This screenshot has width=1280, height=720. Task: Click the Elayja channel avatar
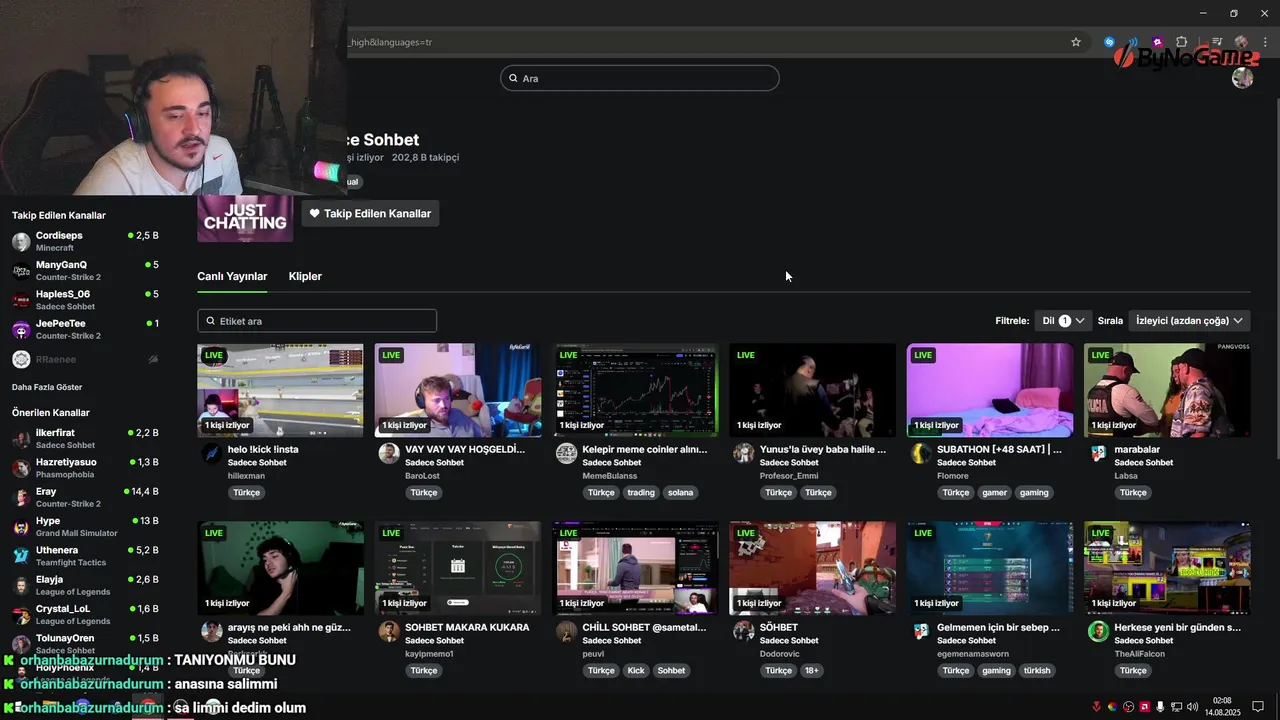click(x=21, y=585)
